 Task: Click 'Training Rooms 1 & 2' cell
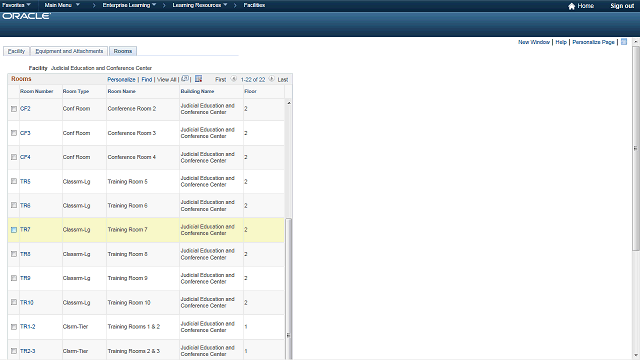click(x=133, y=327)
